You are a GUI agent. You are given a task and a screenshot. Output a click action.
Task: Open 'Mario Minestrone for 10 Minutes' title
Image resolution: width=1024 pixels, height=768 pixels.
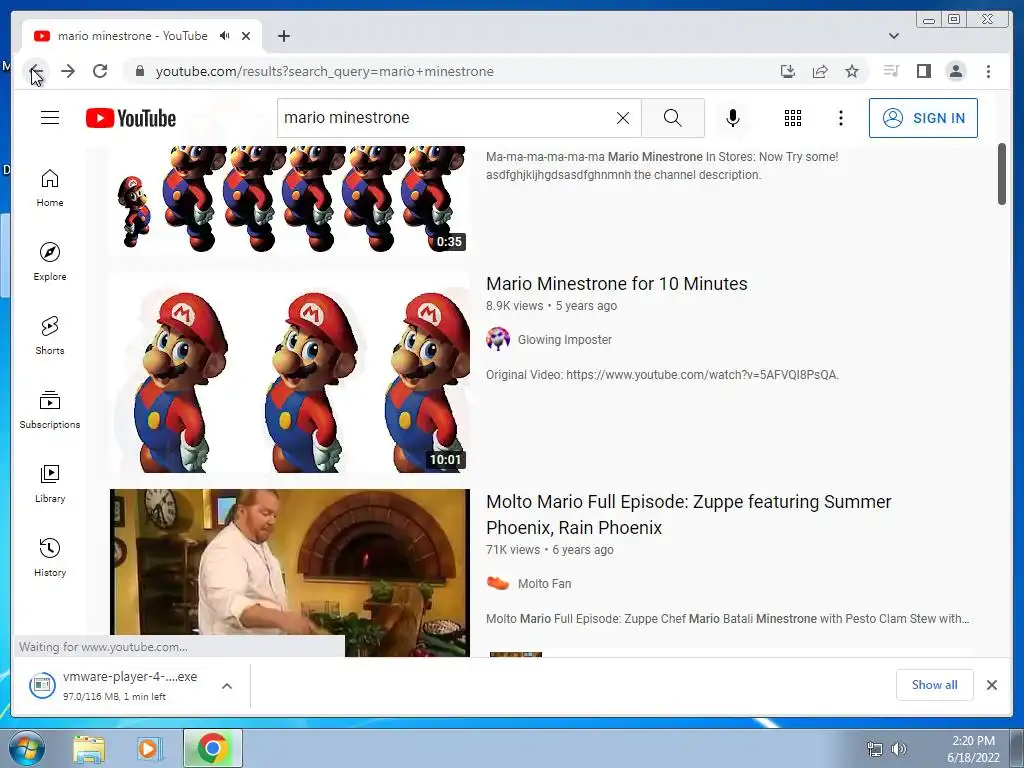coord(616,283)
